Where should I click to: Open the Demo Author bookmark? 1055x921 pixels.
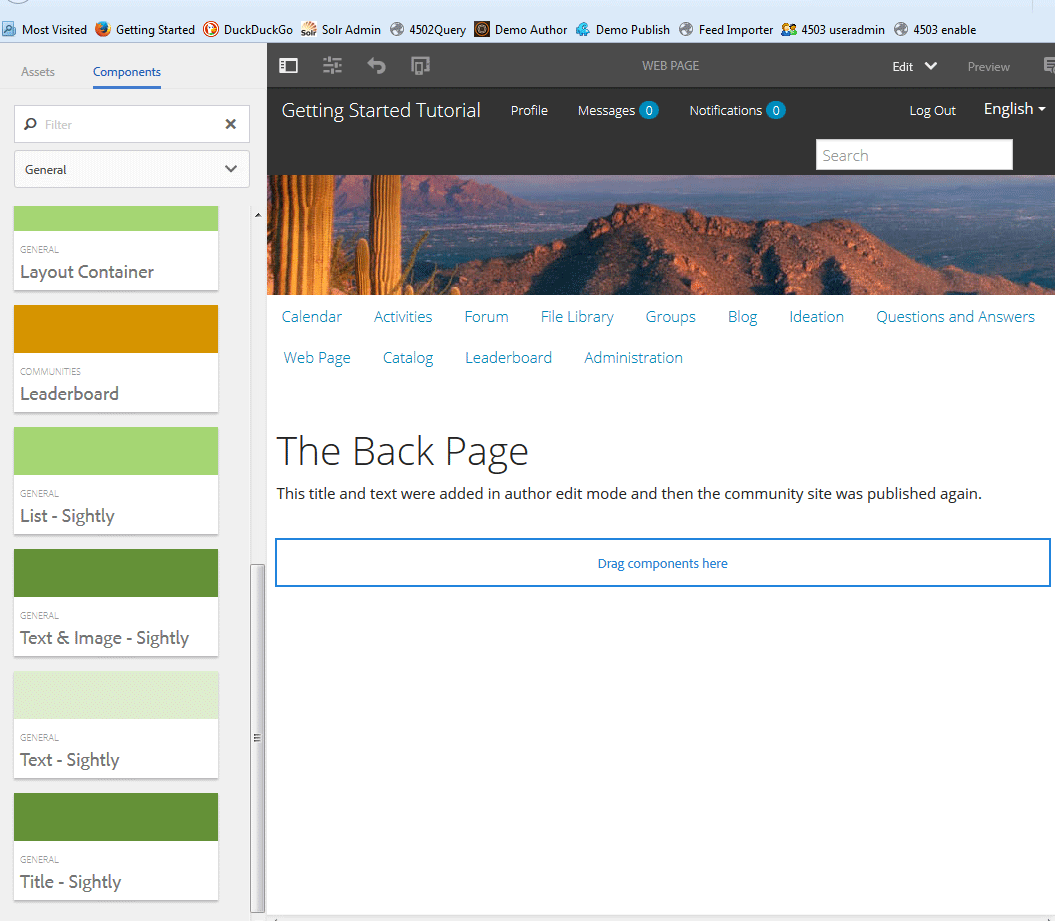[x=521, y=30]
